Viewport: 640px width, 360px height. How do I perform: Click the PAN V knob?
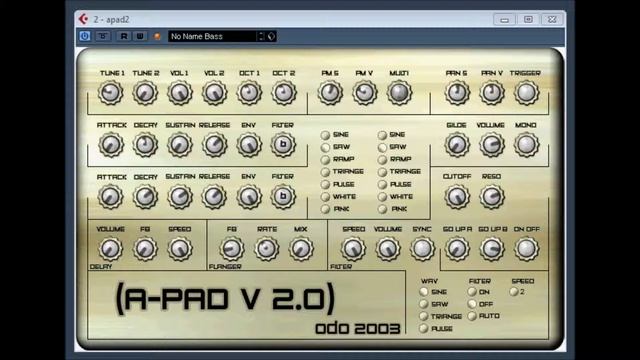tap(491, 93)
